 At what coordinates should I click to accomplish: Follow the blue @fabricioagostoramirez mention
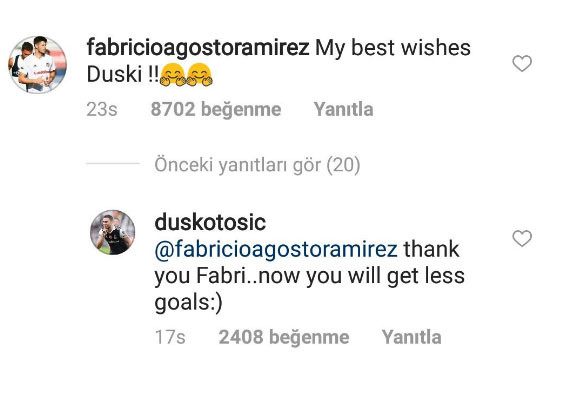(276, 250)
